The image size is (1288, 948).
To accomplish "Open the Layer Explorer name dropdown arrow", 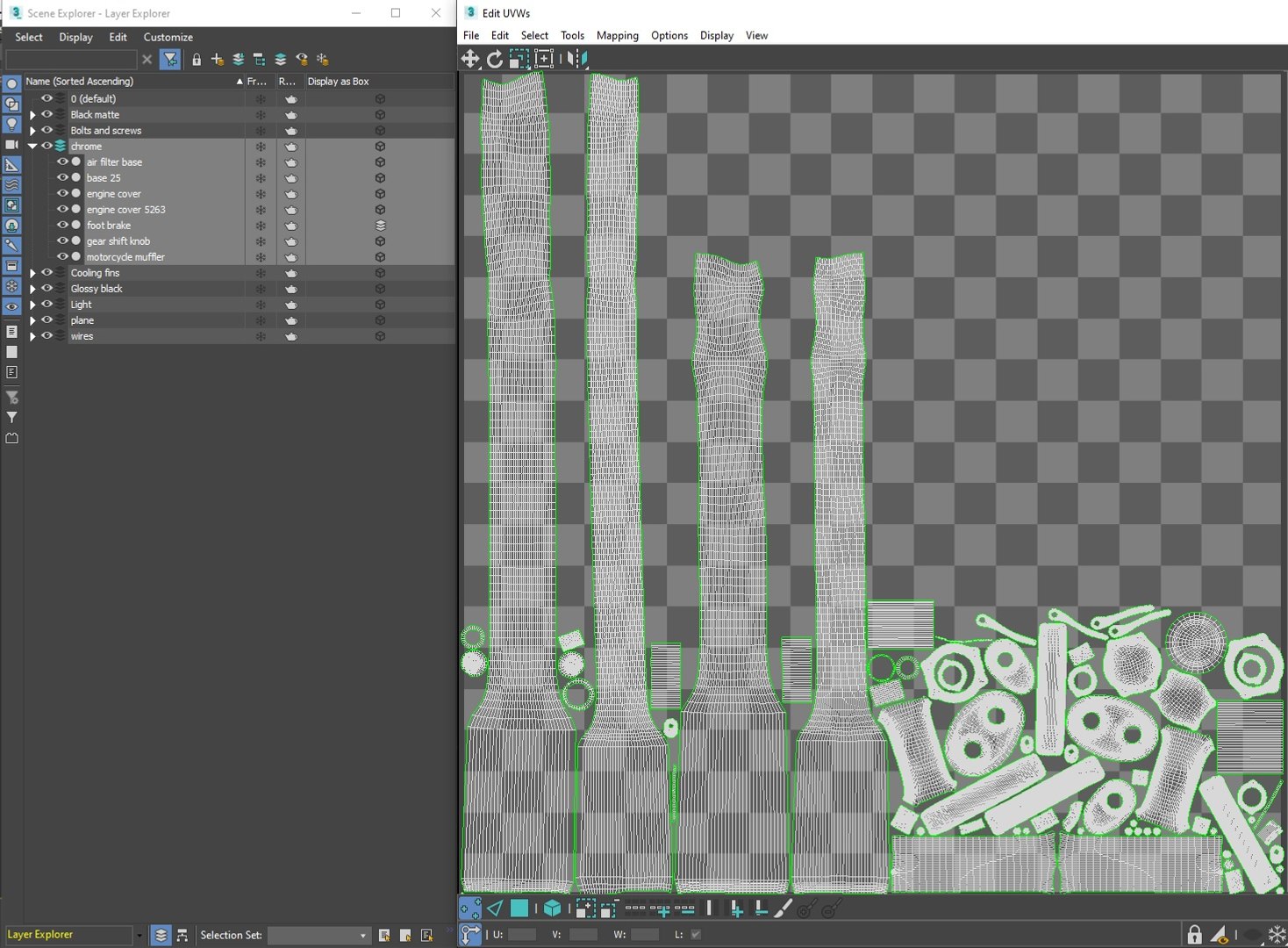I will (139, 935).
